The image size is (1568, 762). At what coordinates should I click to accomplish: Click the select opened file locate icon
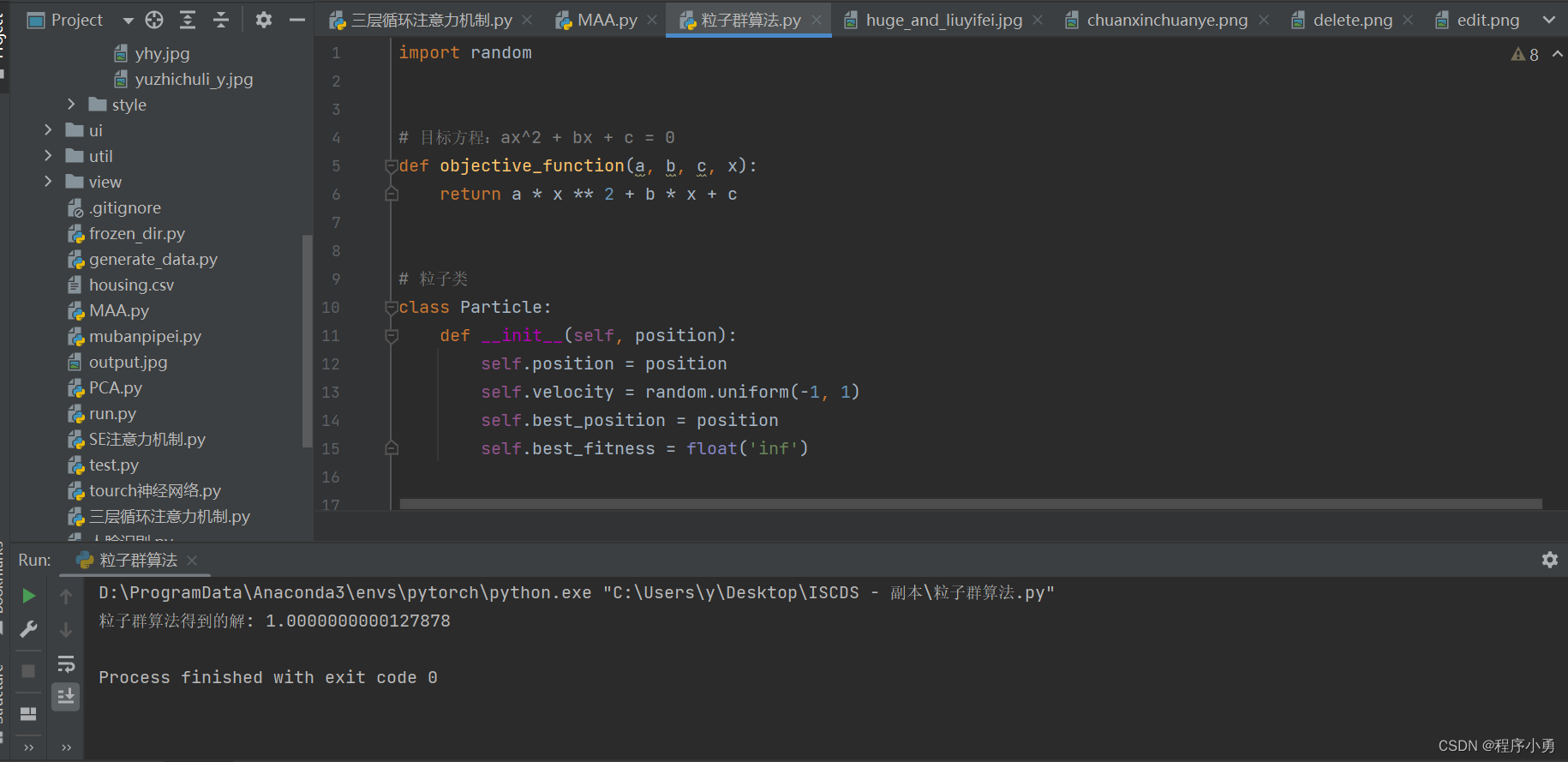pyautogui.click(x=154, y=20)
